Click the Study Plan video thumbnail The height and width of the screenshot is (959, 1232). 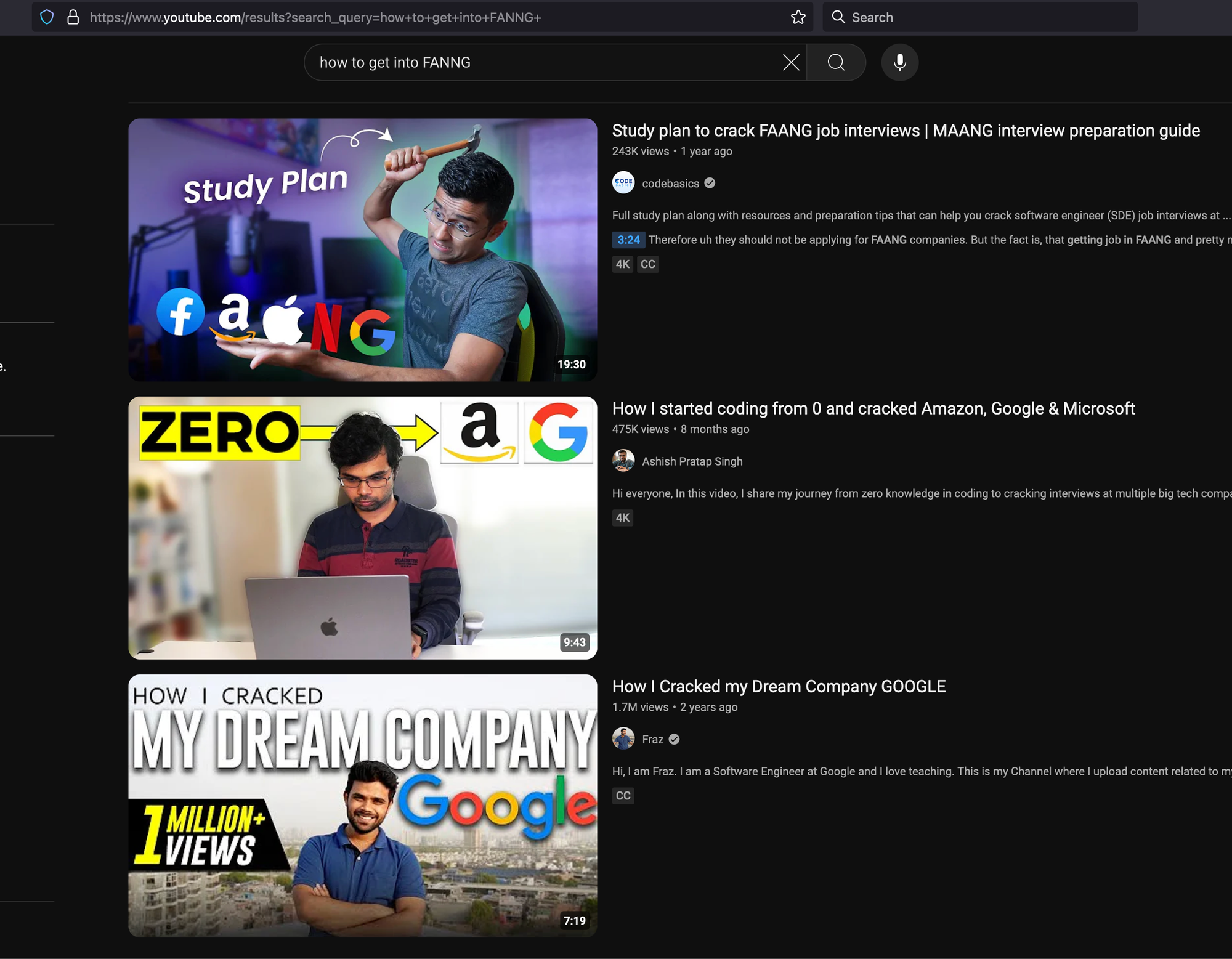coord(362,249)
